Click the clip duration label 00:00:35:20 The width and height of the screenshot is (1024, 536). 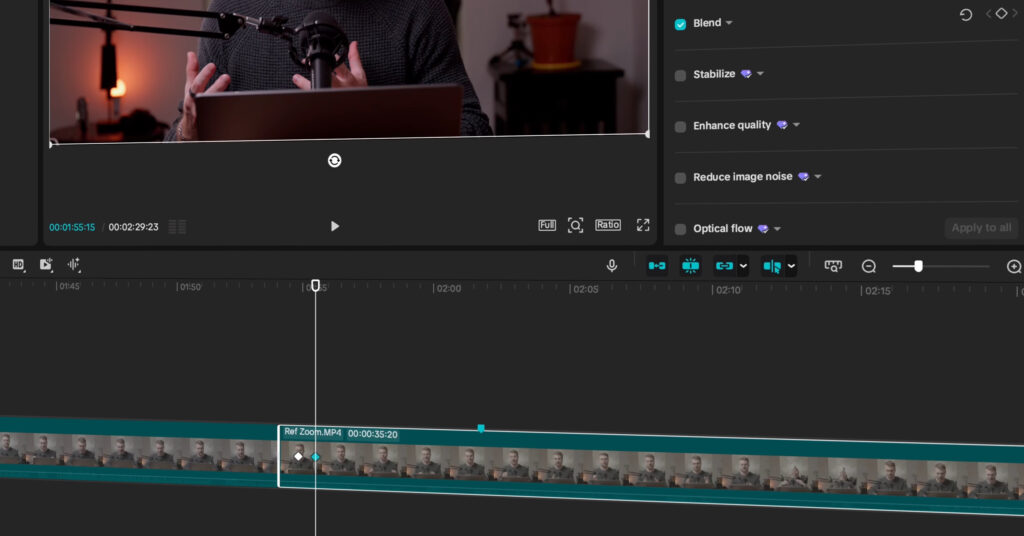coord(372,434)
